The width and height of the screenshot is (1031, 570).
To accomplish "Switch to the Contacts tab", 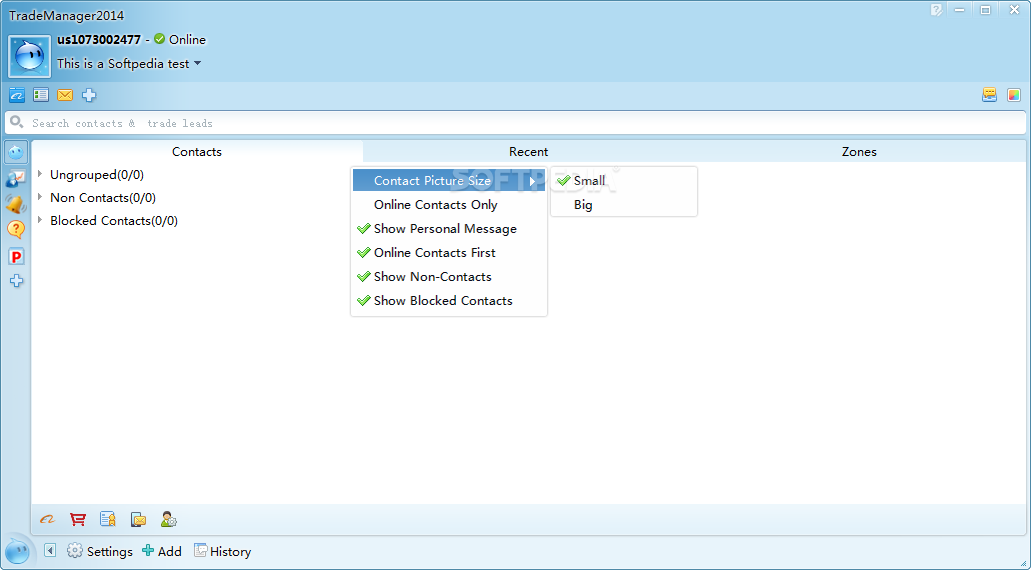I will (197, 151).
